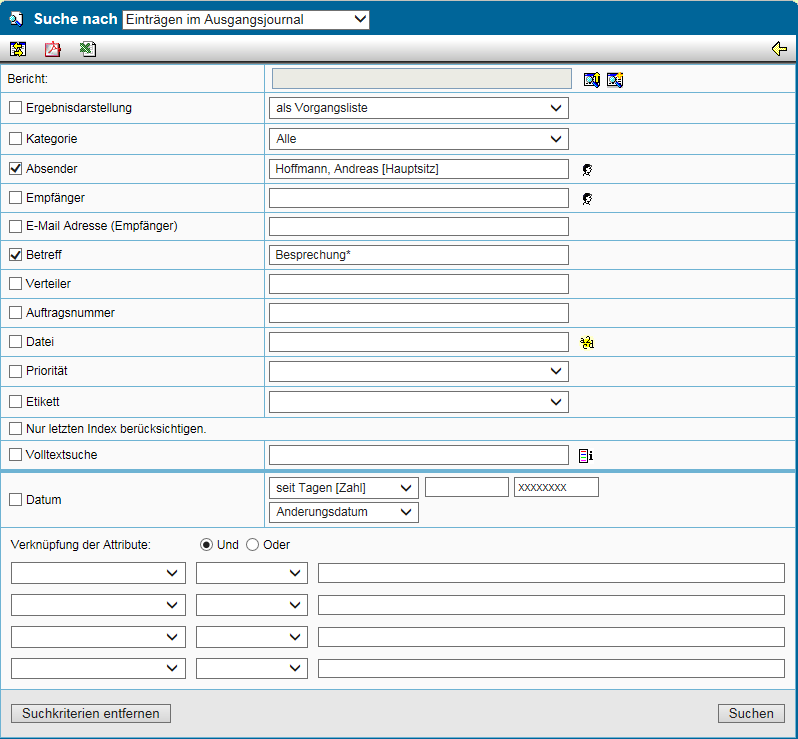Tick the Kategorie checkbox
The image size is (798, 739).
click(x=16, y=138)
